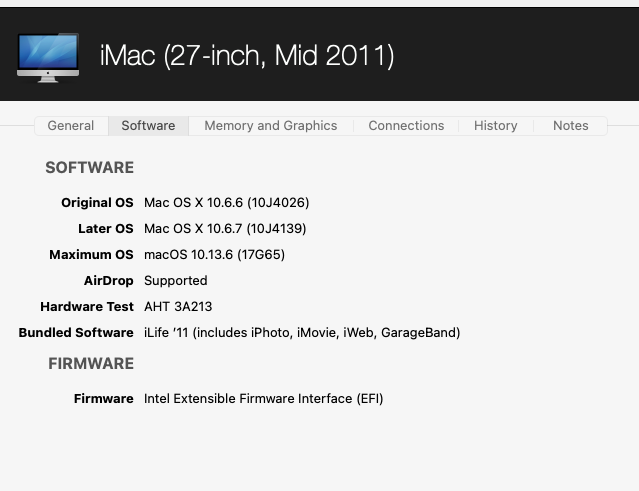Select the Software tab

click(148, 126)
